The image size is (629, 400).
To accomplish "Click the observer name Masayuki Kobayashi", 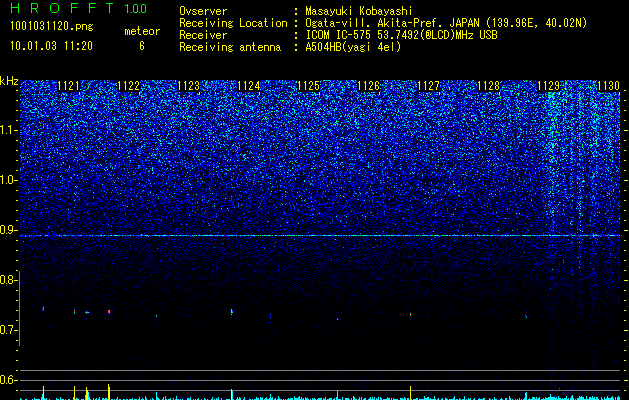I will point(359,11).
